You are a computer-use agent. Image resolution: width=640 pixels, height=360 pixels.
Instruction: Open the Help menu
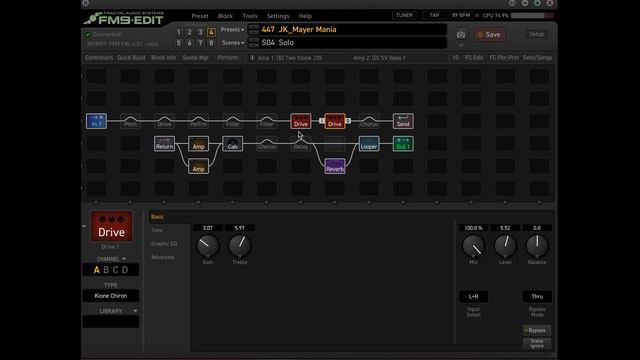tap(305, 16)
